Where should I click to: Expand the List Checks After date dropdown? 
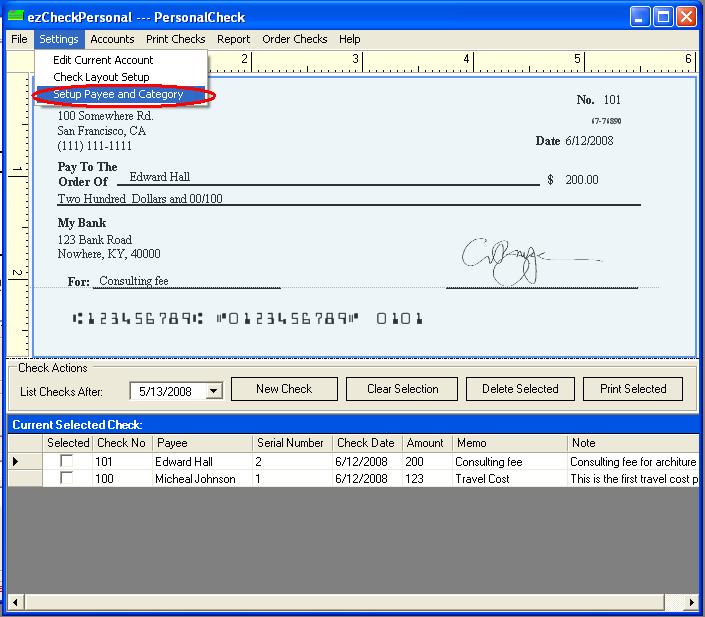coord(214,391)
